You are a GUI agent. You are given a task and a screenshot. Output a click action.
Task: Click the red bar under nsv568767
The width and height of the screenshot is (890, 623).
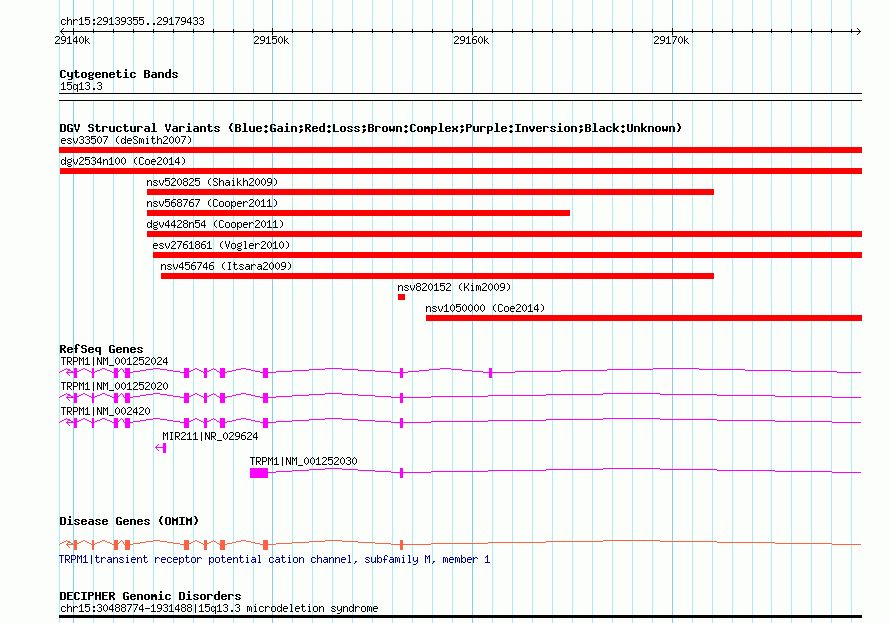358,213
